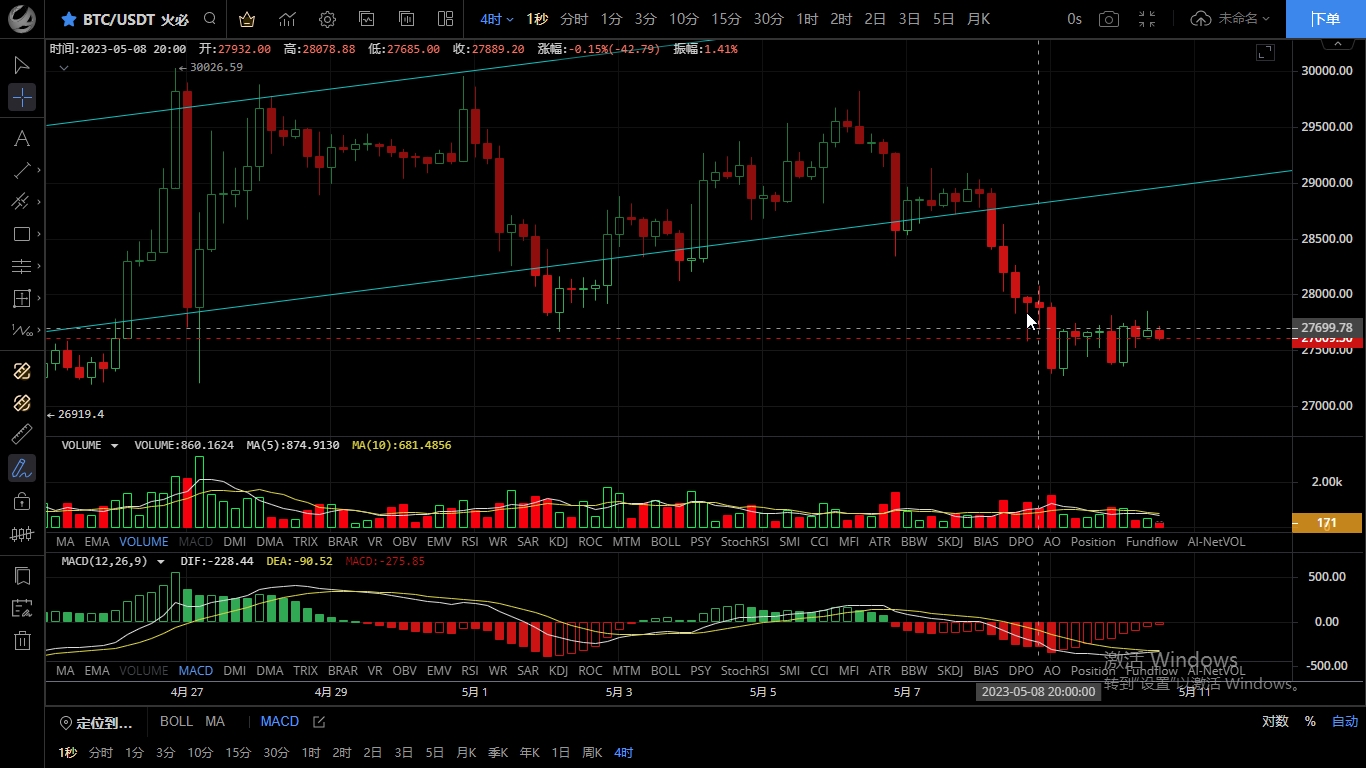Select the arrow cursor tool

pyautogui.click(x=22, y=65)
